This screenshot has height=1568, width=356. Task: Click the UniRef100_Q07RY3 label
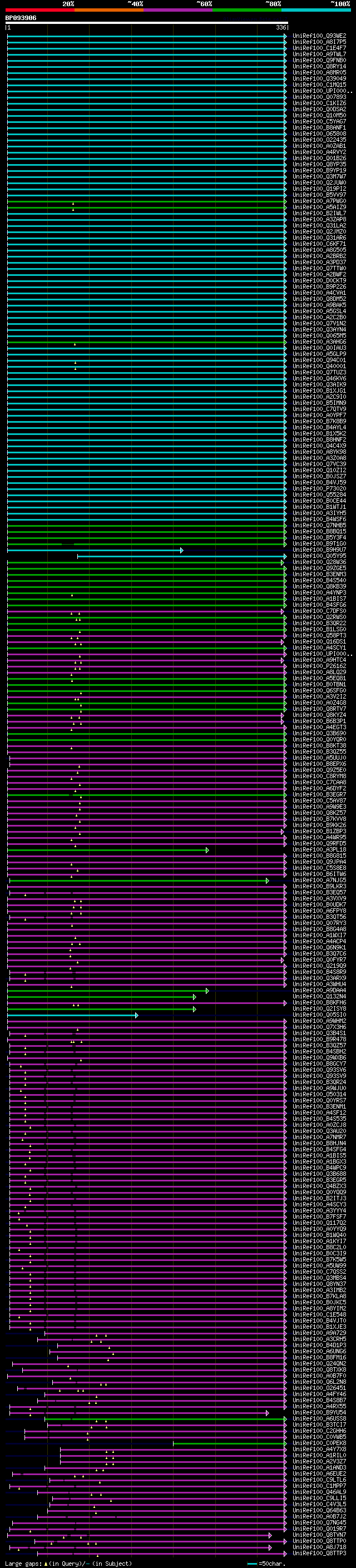tap(319, 923)
